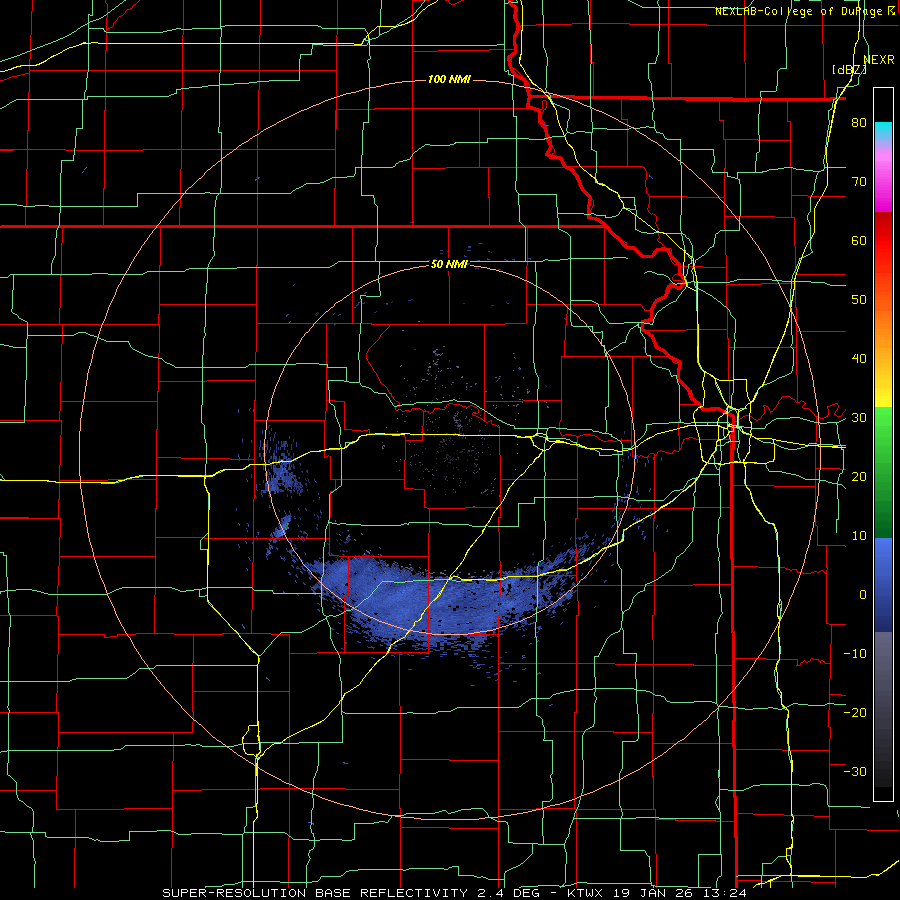Click the -30 dBZ scale label
Image resolution: width=900 pixels, height=900 pixels.
click(855, 771)
